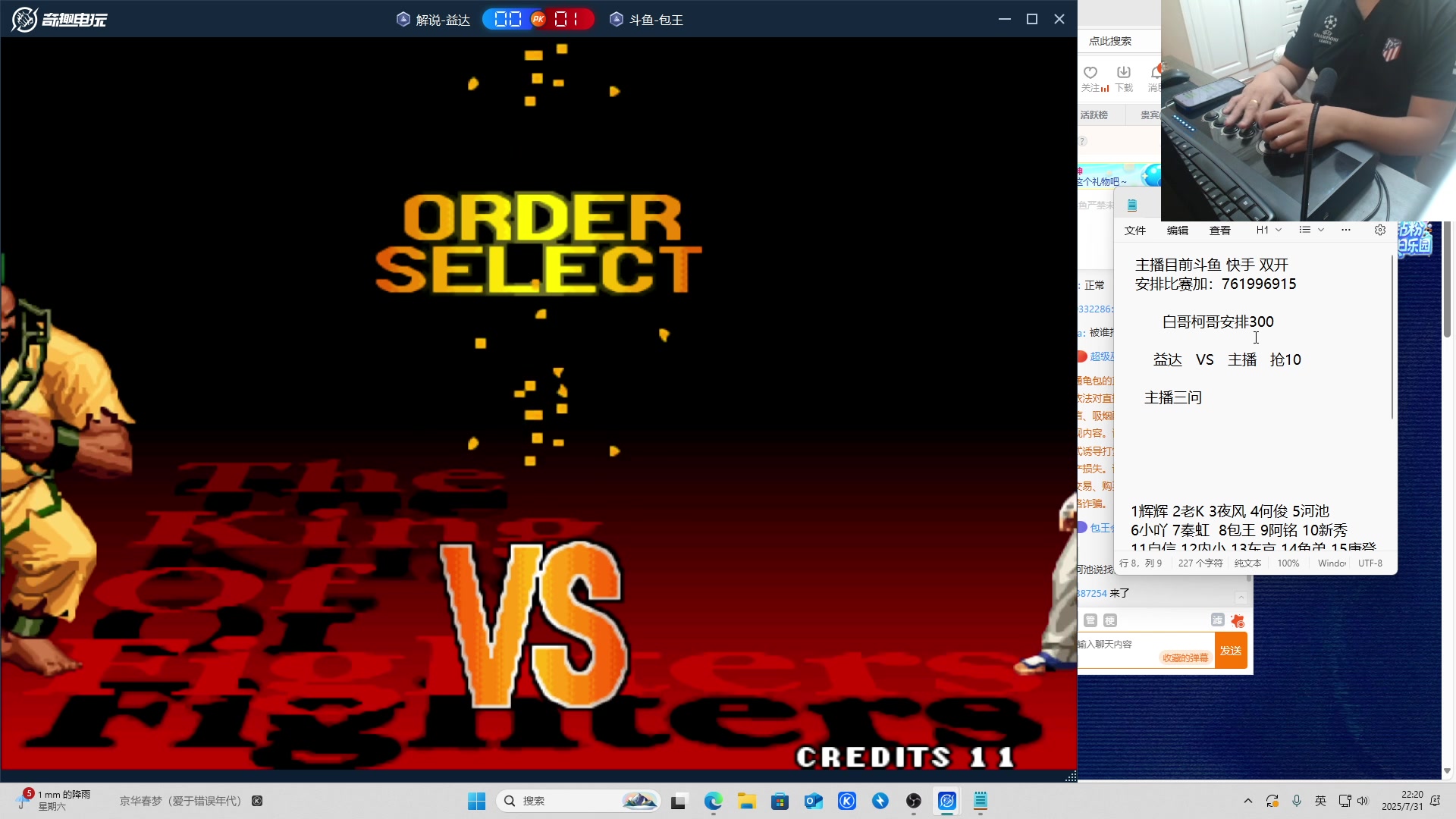Image resolution: width=1456 pixels, height=819 pixels.
Task: Expand the list style dropdown in Notepad
Action: pos(1311,230)
